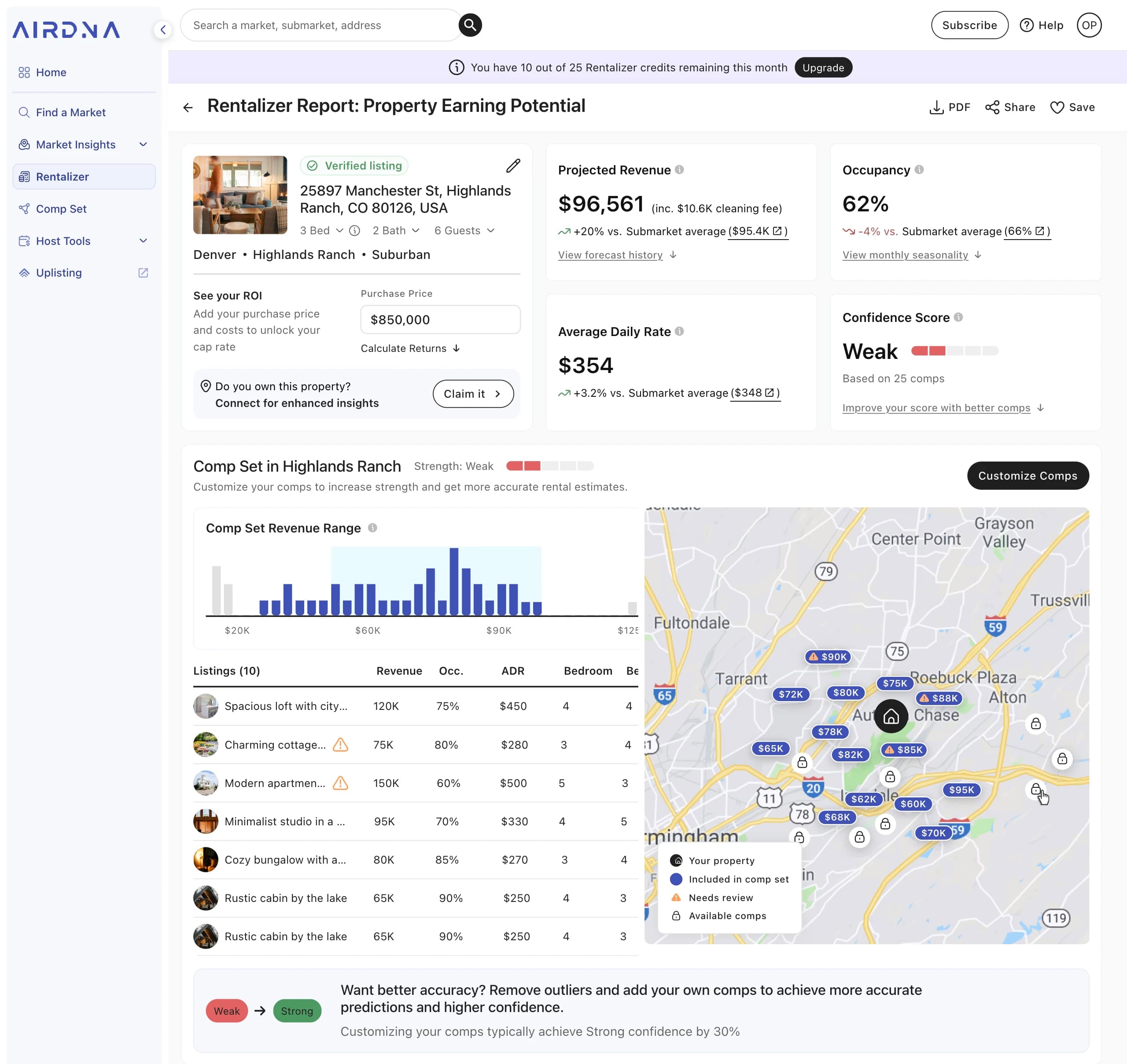This screenshot has height=1064, width=1127.
Task: Click the back arrow beside report title
Action: pyautogui.click(x=188, y=107)
